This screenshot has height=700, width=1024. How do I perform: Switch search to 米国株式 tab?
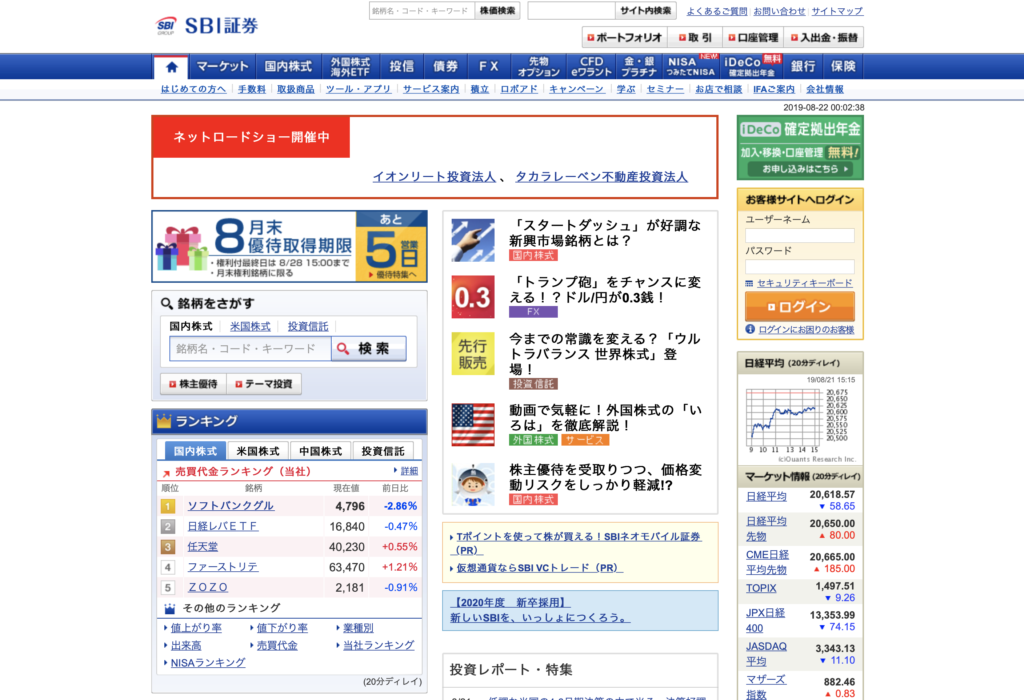click(x=250, y=326)
